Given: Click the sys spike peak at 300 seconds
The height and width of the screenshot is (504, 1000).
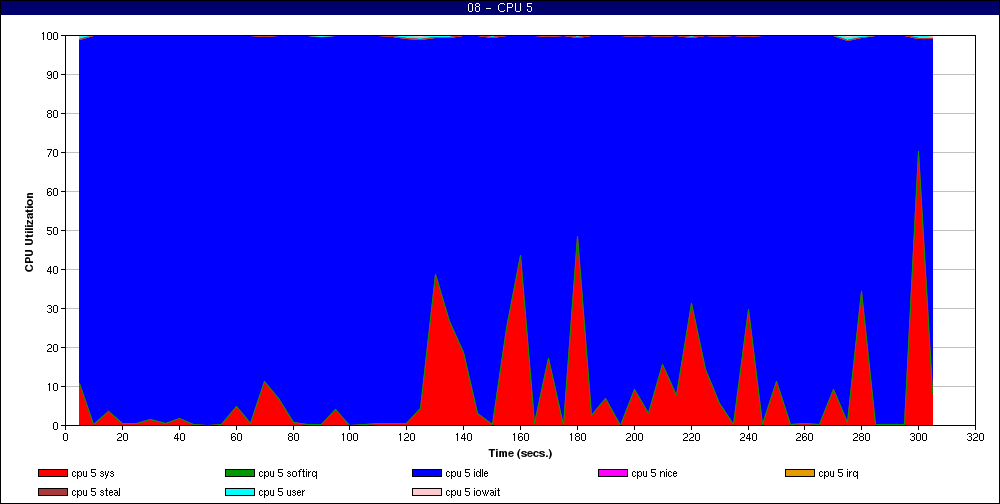Looking at the screenshot, I should (918, 152).
